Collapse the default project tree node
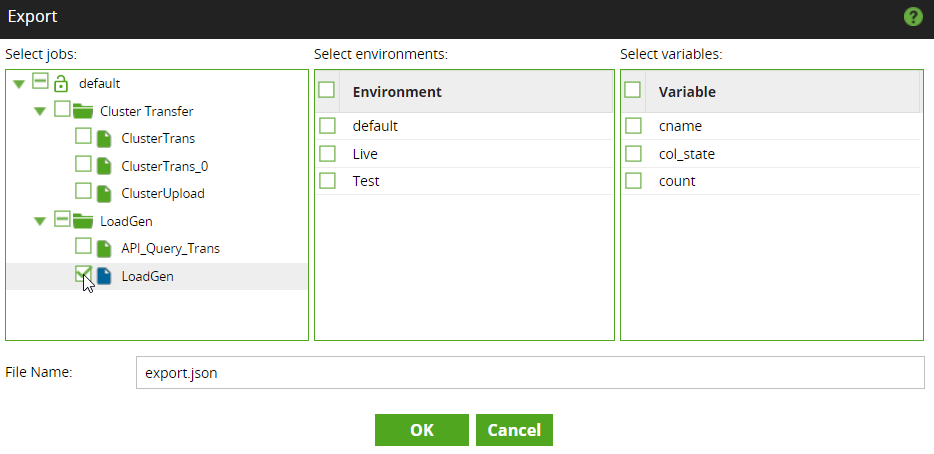 tap(19, 84)
